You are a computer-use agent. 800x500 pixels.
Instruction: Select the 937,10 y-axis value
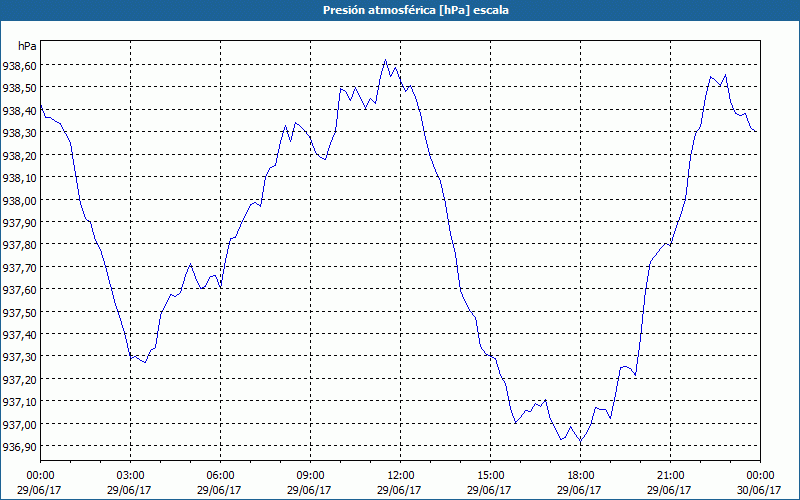(19, 402)
